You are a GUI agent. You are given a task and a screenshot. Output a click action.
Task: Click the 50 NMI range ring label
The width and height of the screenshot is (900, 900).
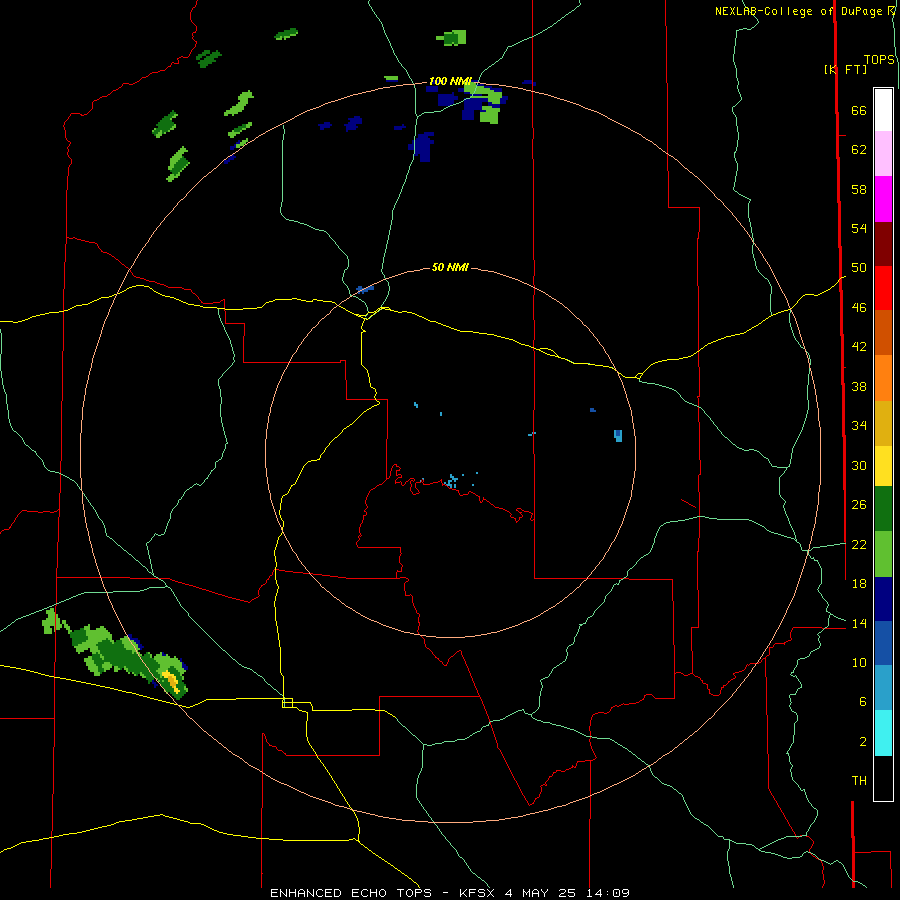(450, 267)
